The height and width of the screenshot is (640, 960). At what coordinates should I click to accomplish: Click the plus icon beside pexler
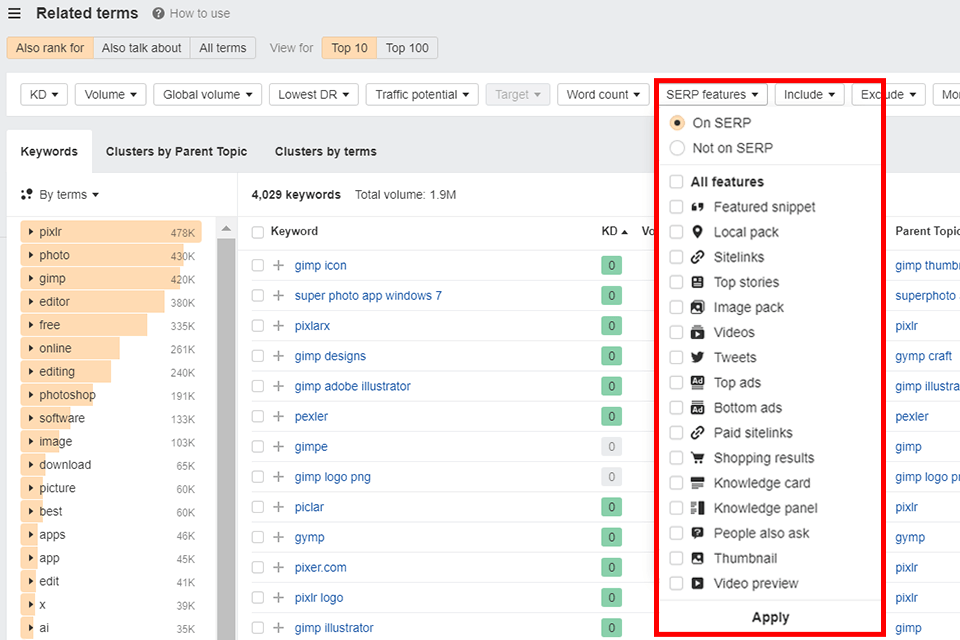pos(279,416)
